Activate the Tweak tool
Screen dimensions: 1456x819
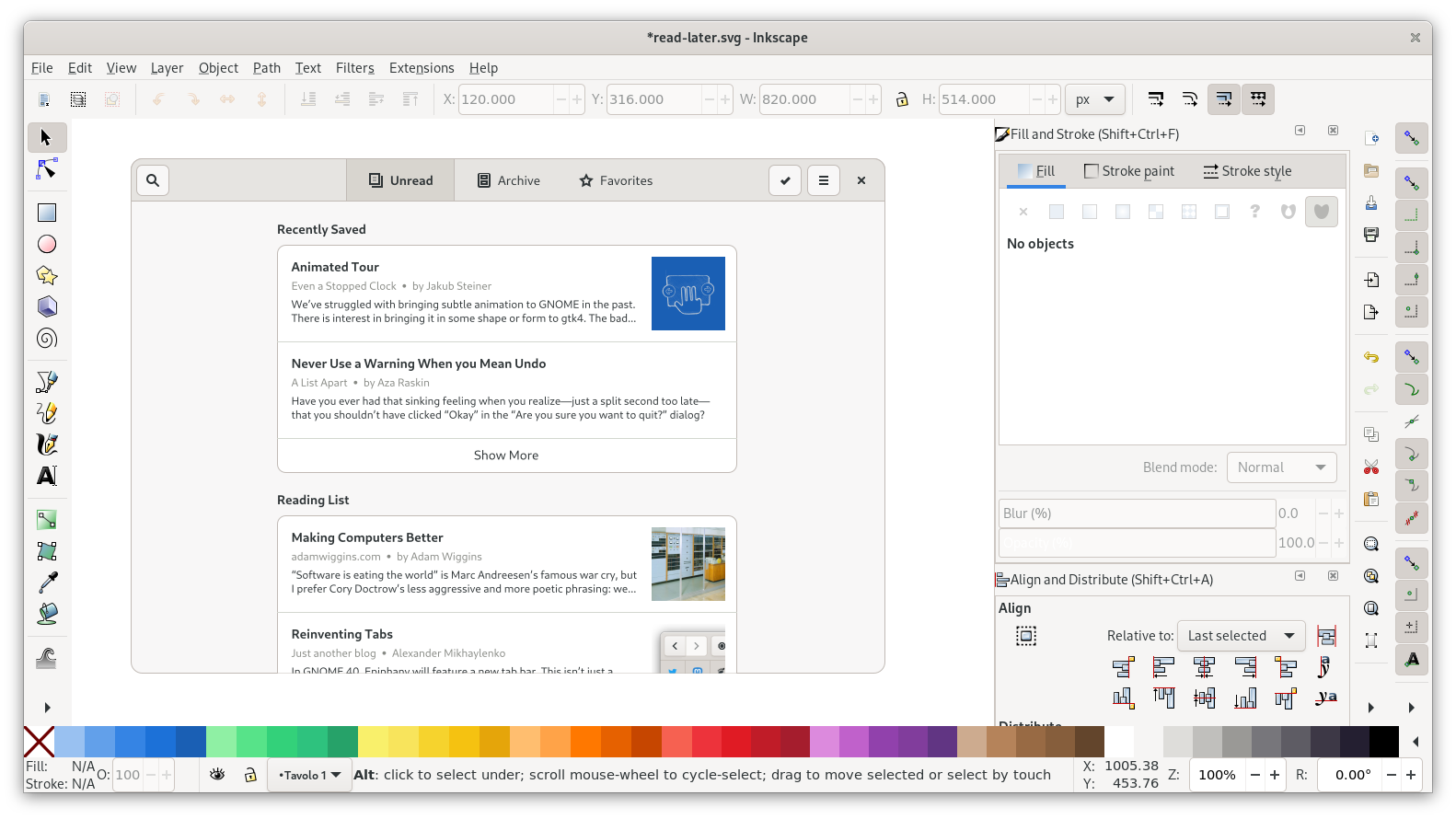(47, 658)
